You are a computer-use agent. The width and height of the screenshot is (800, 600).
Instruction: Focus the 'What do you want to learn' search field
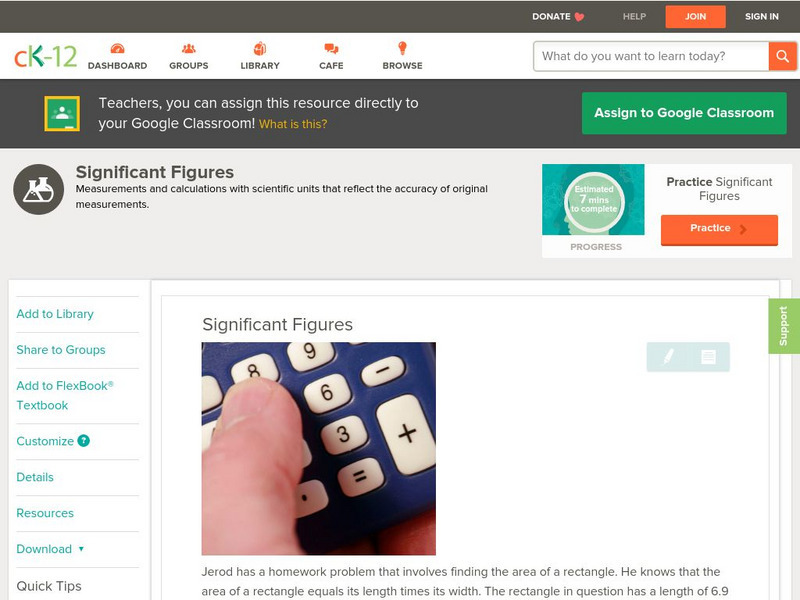[x=651, y=56]
